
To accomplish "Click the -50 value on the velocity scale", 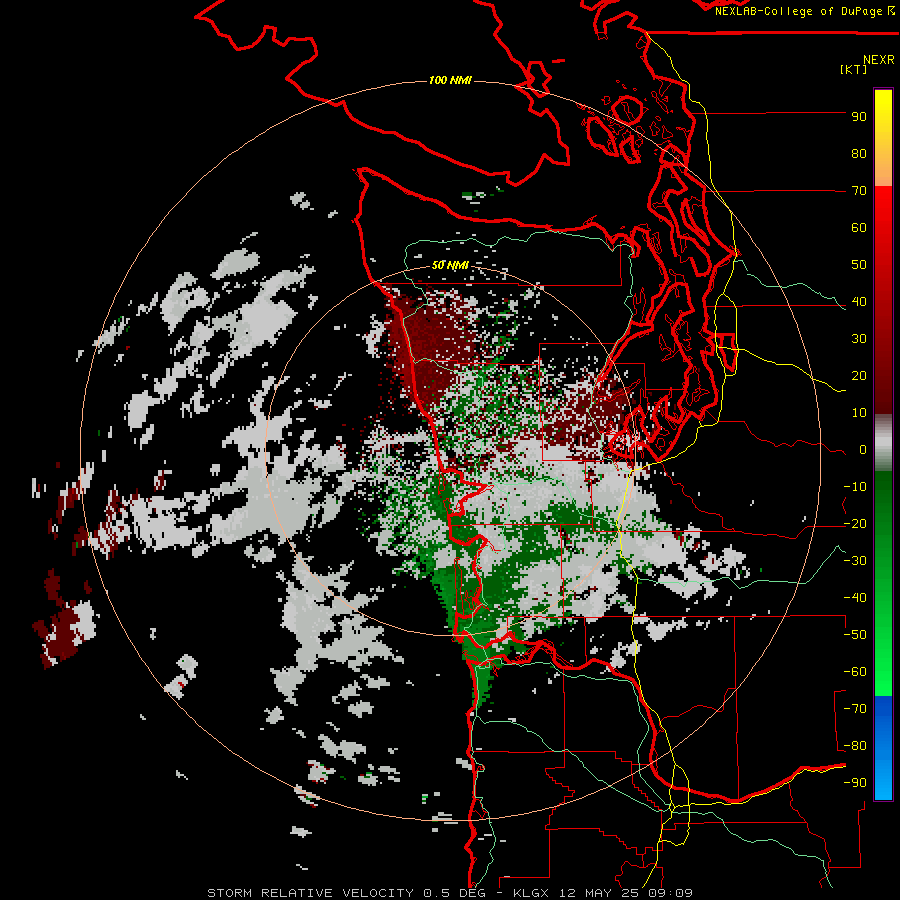I will click(855, 635).
